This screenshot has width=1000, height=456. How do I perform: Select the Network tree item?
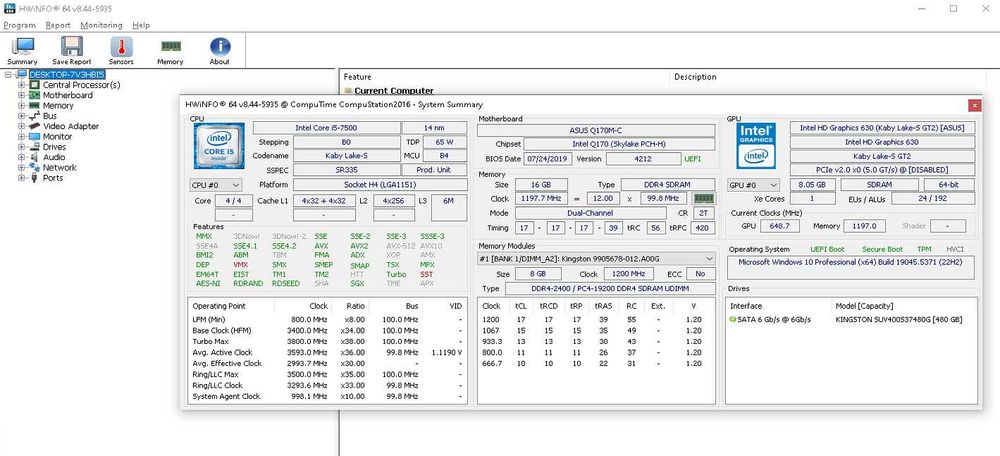point(59,168)
